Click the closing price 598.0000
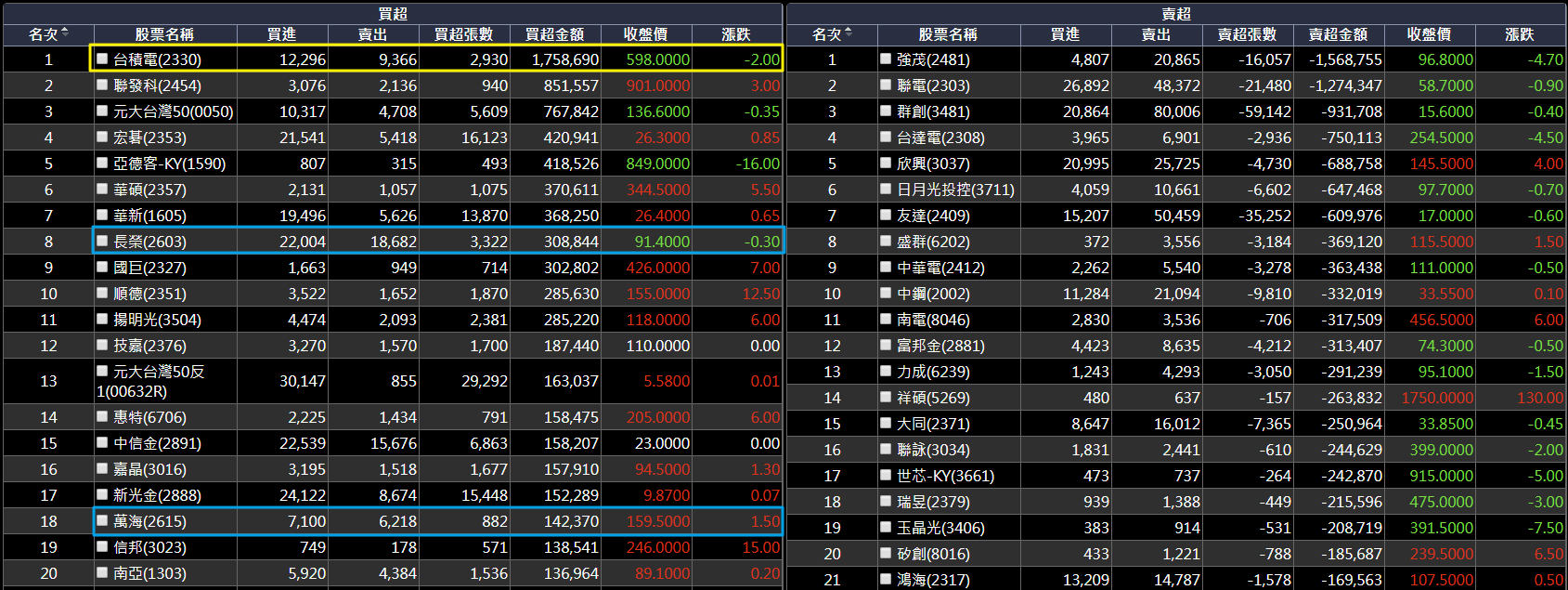 [658, 59]
